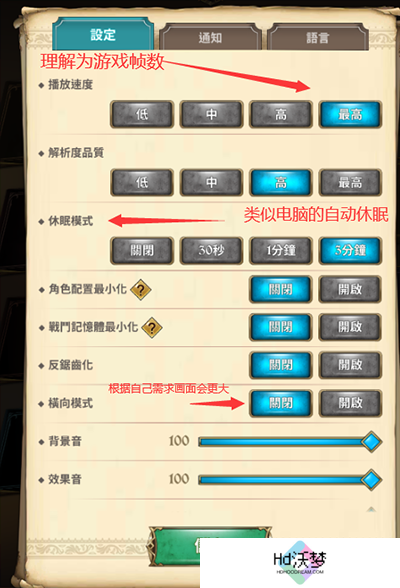This screenshot has width=400, height=588.
Task: Set sleep mode to 30秒
Action: [x=211, y=250]
